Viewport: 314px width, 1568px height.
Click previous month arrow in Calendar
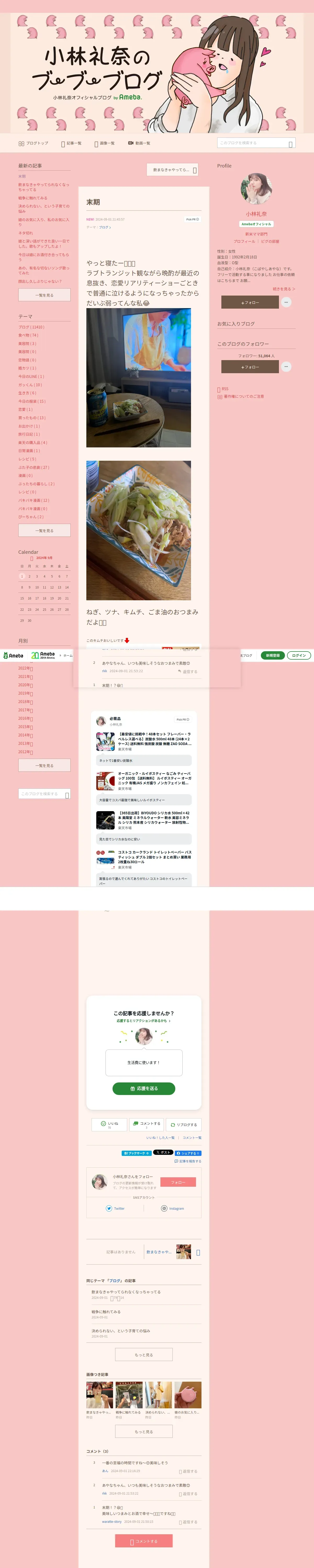[32, 558]
